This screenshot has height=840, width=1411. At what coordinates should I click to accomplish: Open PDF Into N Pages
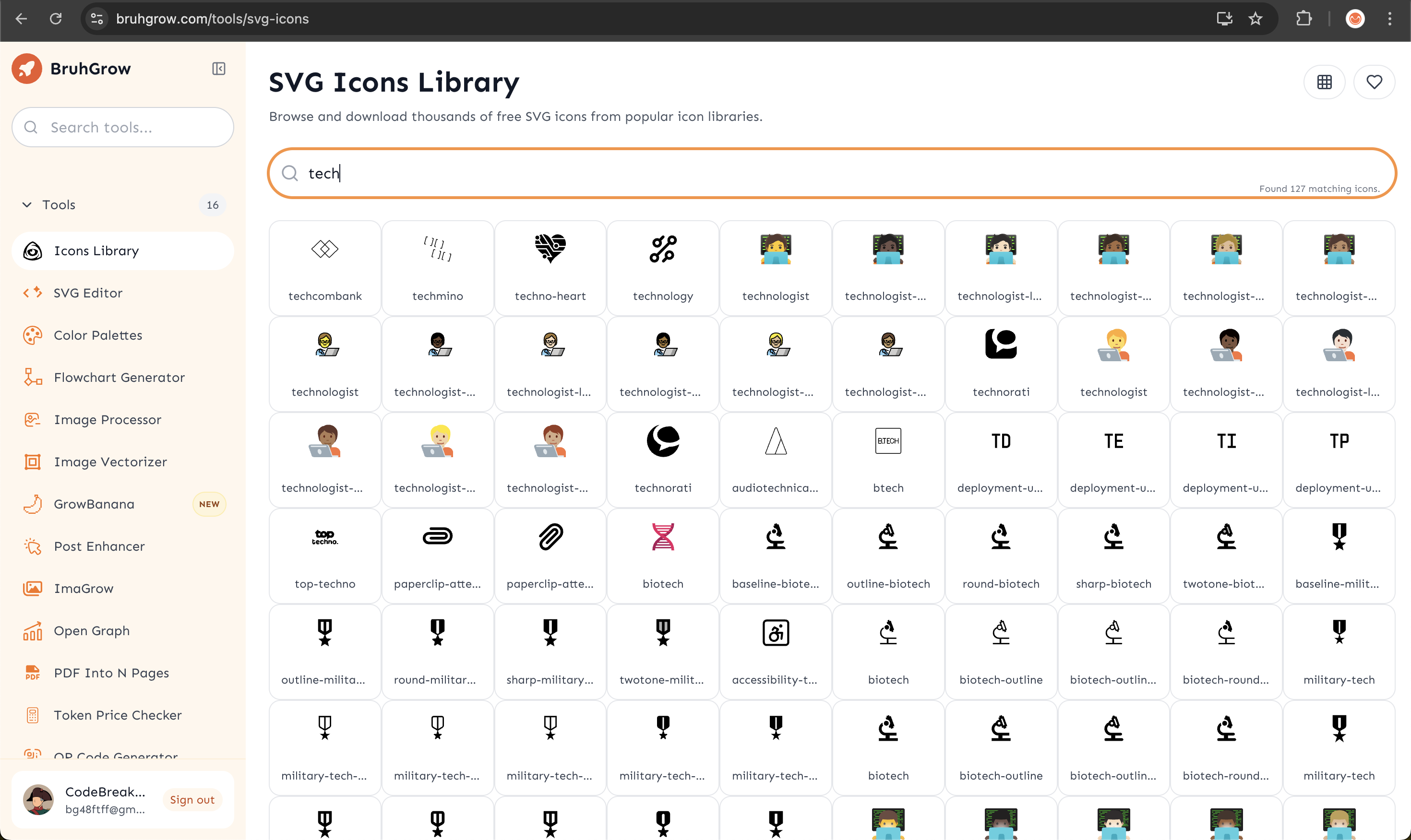coord(123,673)
